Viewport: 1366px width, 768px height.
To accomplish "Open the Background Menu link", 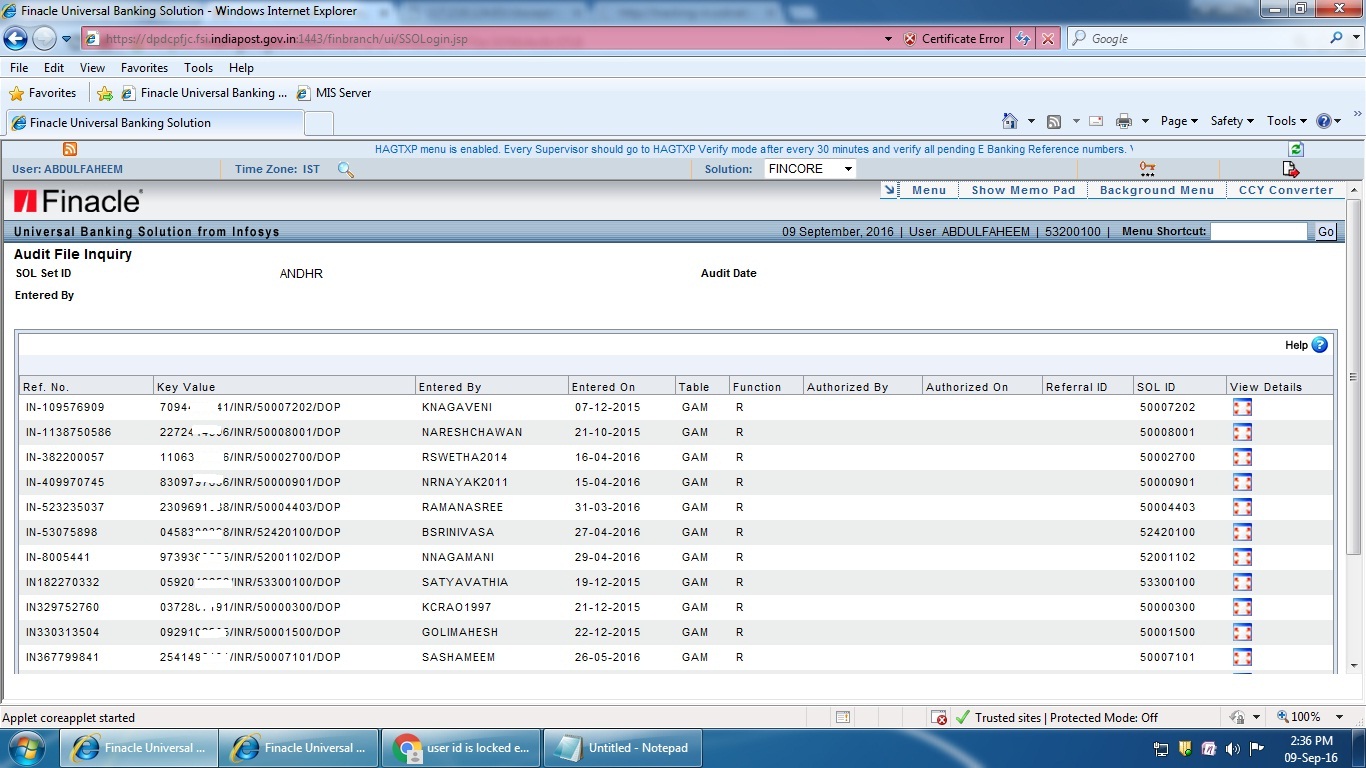I will tap(1155, 189).
